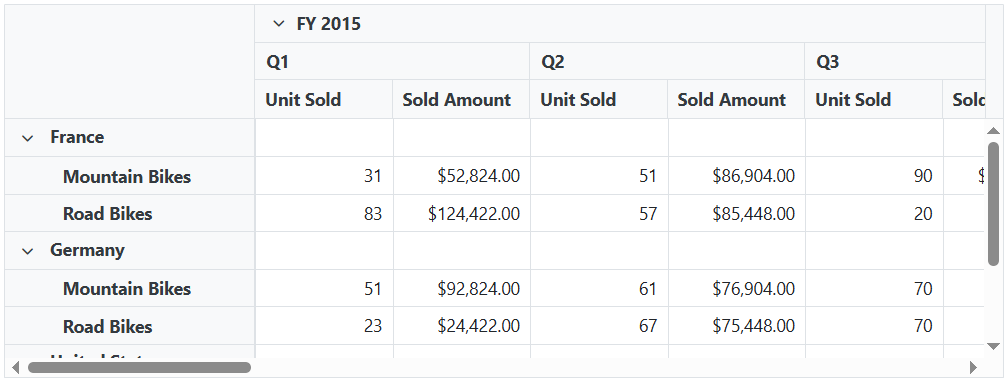Click cell value 31
This screenshot has width=1007, height=381.
pos(324,175)
